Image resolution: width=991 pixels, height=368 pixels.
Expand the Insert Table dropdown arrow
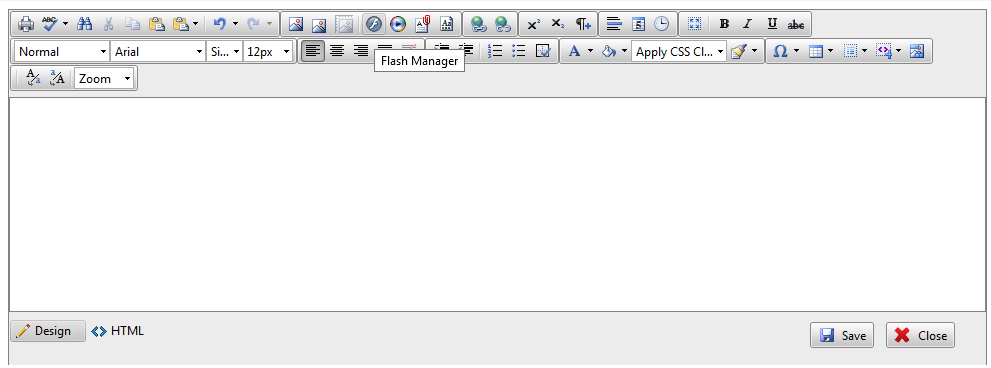pyautogui.click(x=830, y=52)
